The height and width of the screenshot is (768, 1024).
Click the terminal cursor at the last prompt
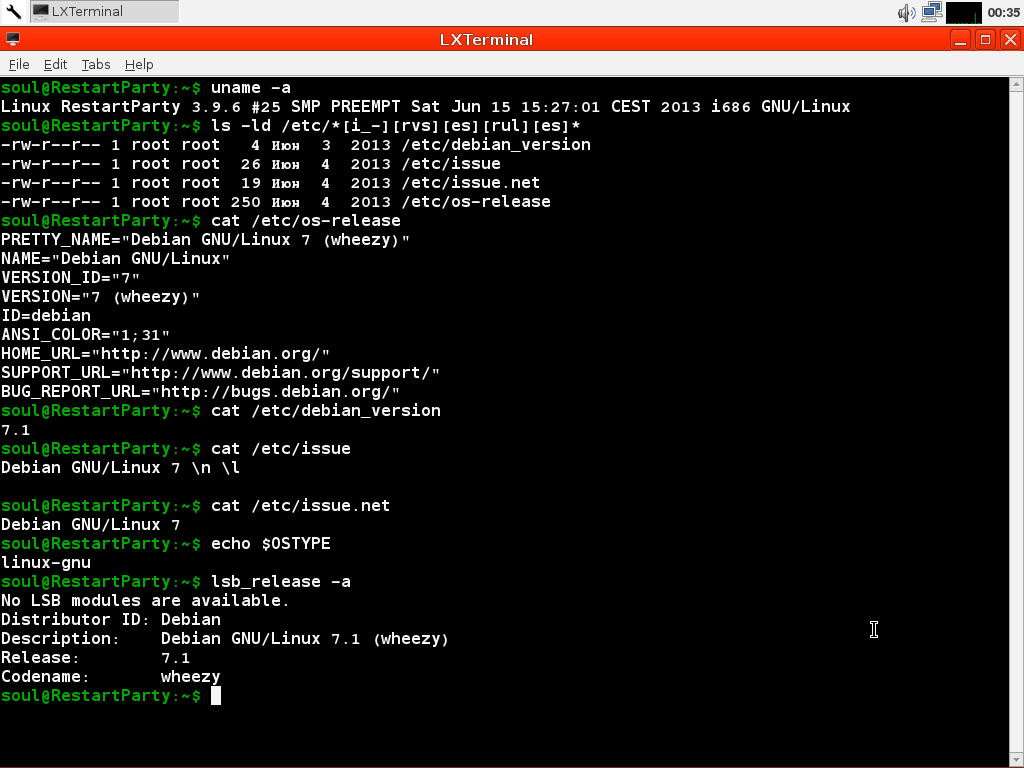pos(216,696)
